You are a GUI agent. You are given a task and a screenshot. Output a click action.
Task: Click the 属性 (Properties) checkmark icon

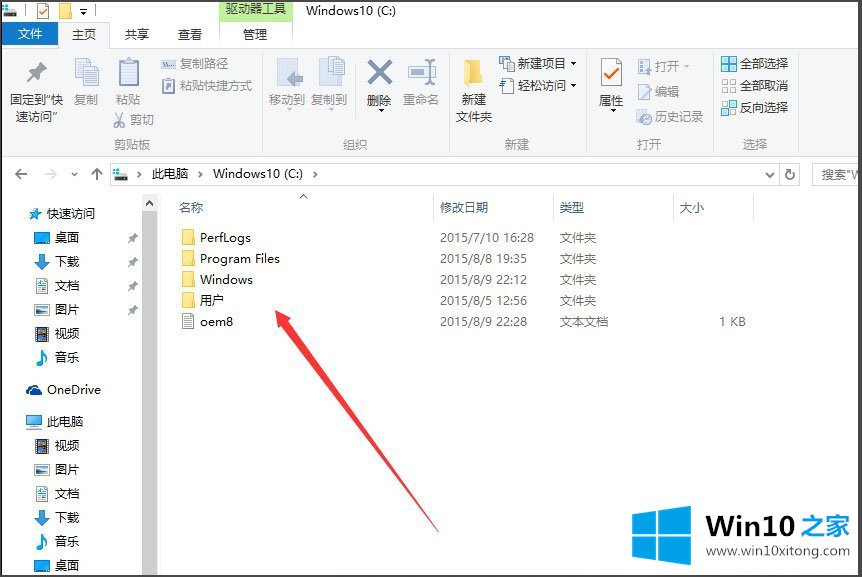pos(611,73)
